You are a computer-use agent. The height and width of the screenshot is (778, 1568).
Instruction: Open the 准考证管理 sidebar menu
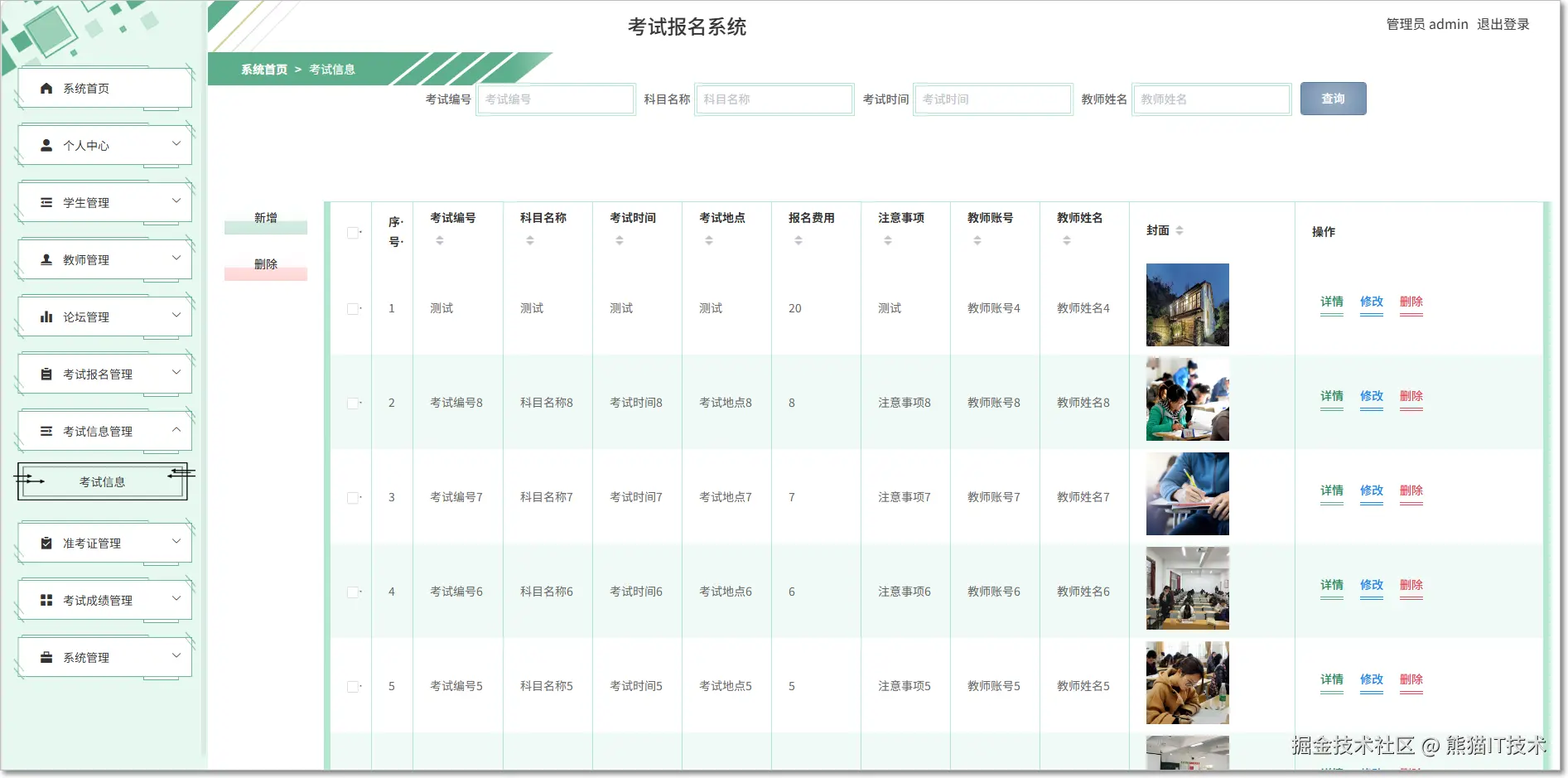(x=105, y=543)
